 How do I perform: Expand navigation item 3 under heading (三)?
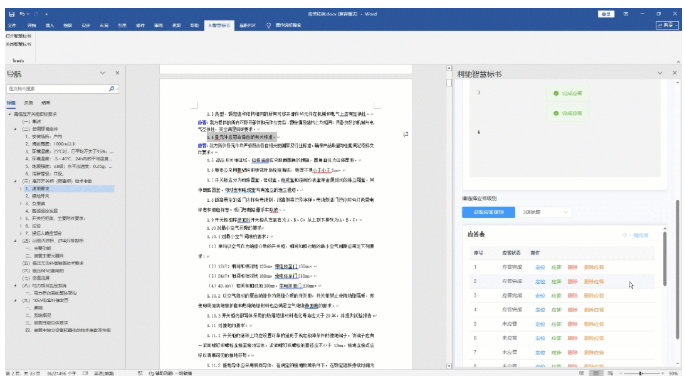(x=21, y=204)
